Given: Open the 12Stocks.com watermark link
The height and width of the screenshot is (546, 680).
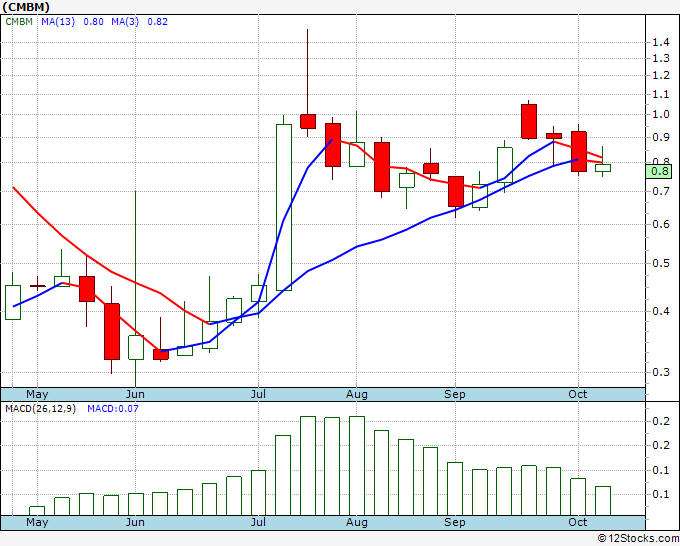Looking at the screenshot, I should coord(637,538).
